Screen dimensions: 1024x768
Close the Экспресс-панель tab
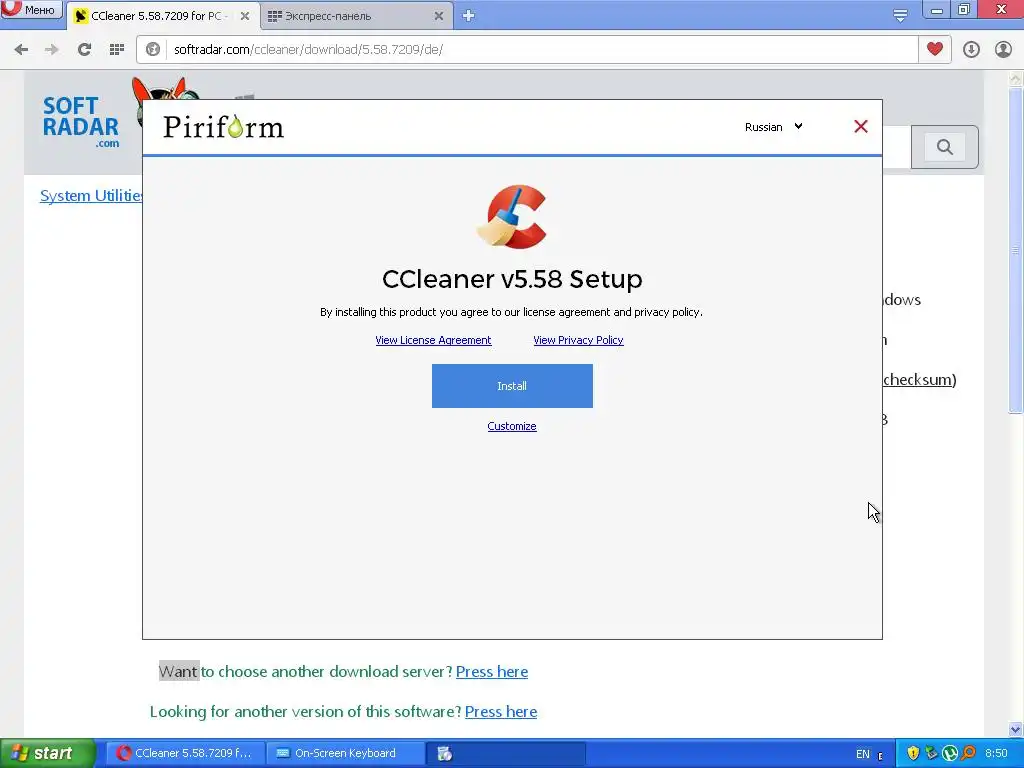coord(439,16)
